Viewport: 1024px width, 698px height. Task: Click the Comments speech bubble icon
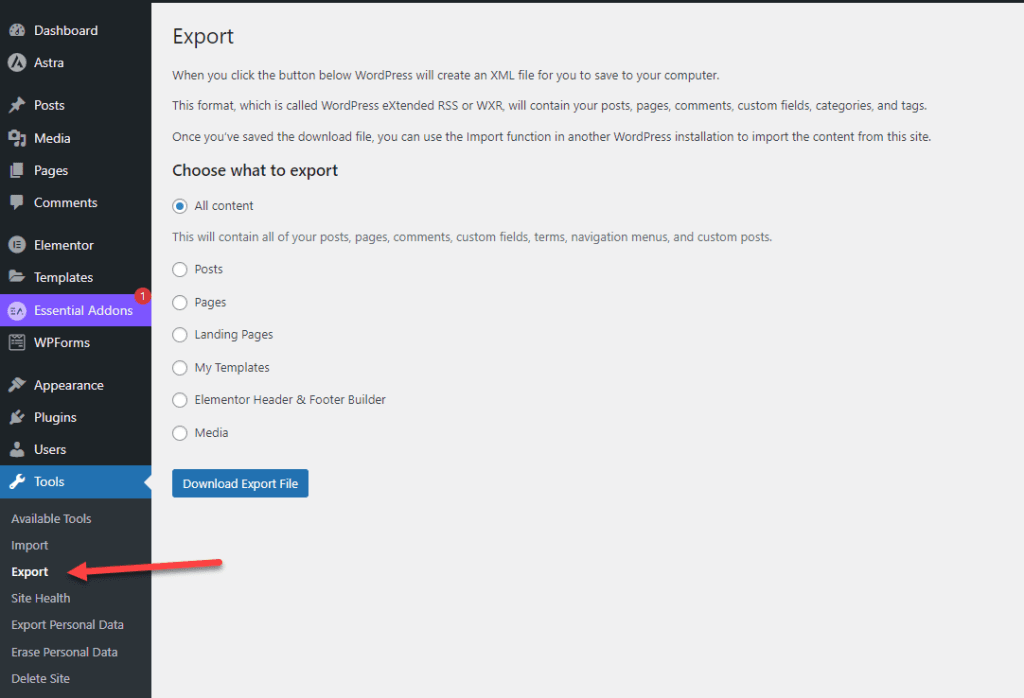(x=17, y=202)
